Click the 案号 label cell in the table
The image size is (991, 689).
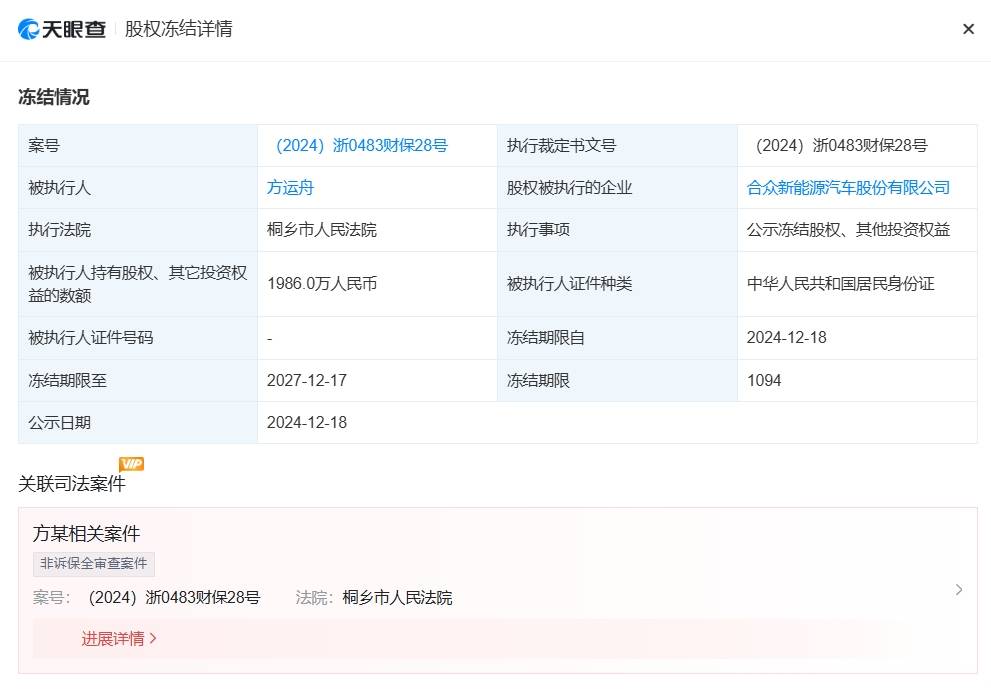(x=138, y=145)
